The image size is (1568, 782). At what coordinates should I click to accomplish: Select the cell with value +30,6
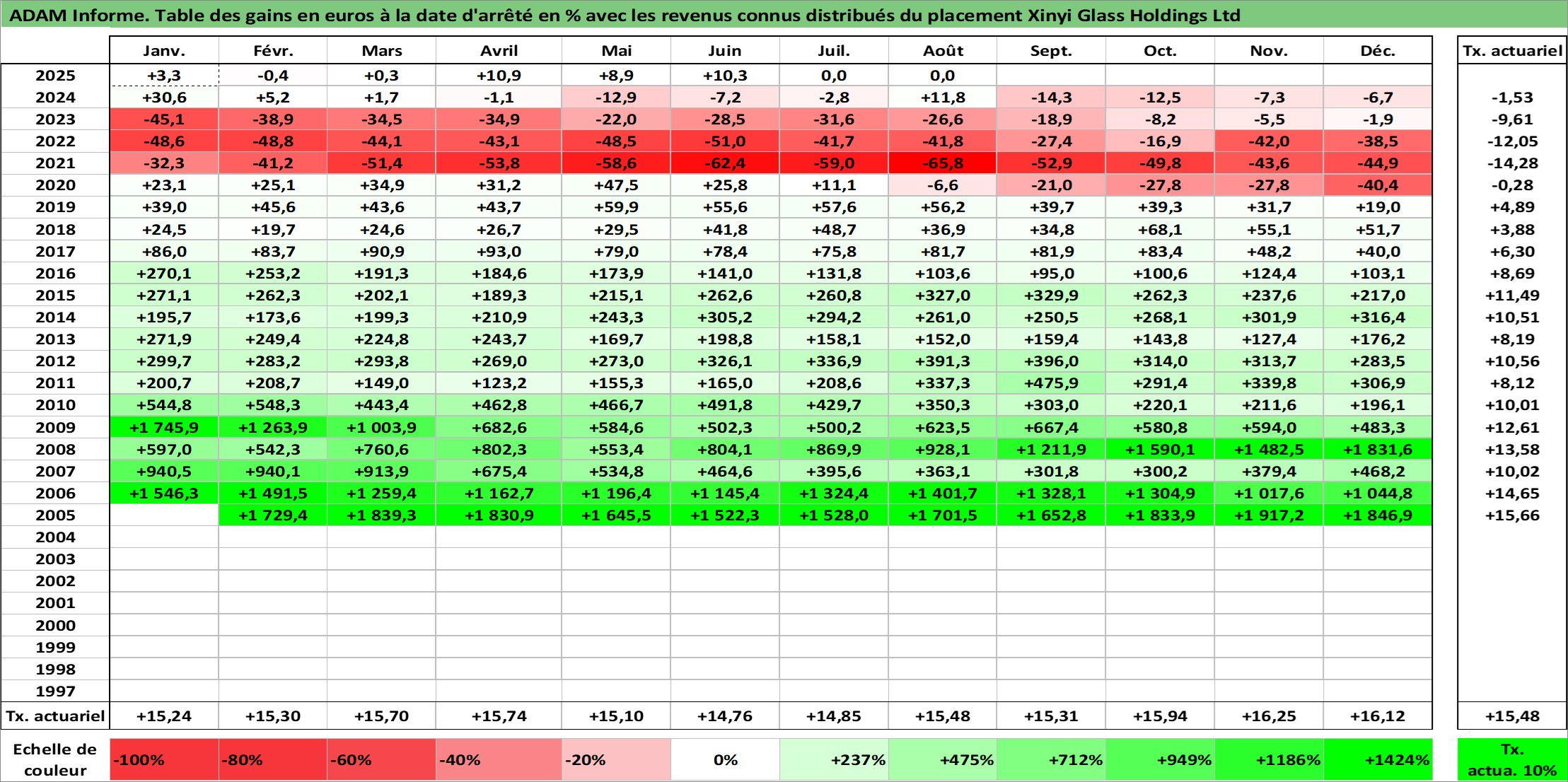(x=164, y=98)
